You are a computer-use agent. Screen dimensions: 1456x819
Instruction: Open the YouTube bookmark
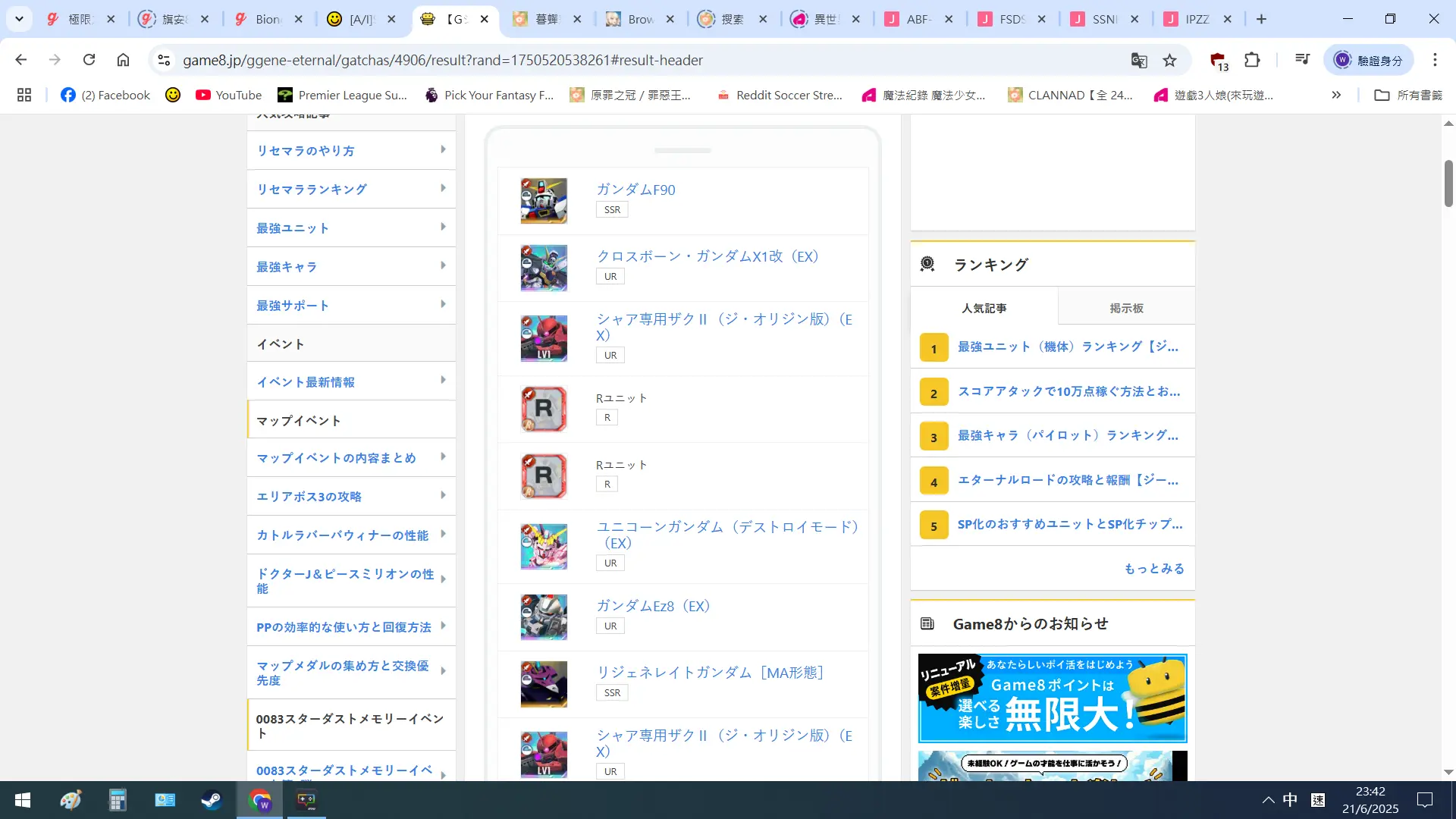[x=228, y=95]
